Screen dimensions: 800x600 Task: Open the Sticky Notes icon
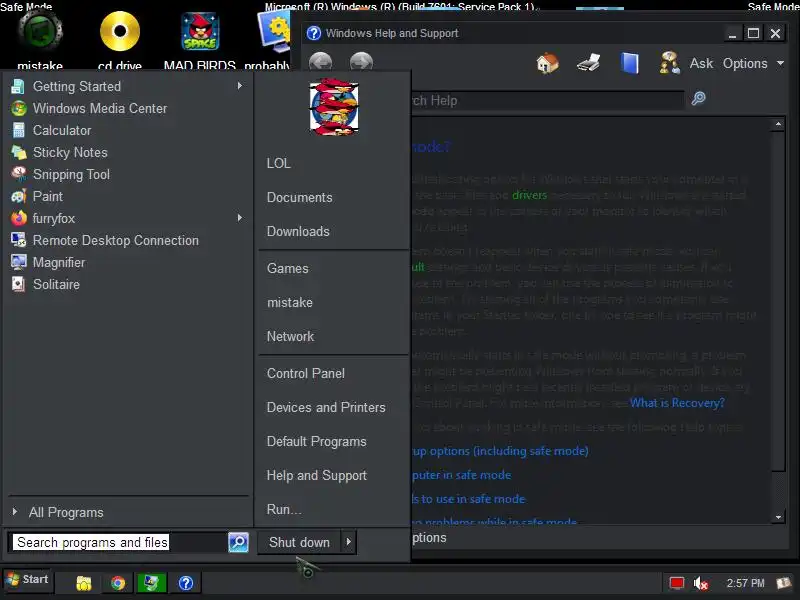pos(18,153)
